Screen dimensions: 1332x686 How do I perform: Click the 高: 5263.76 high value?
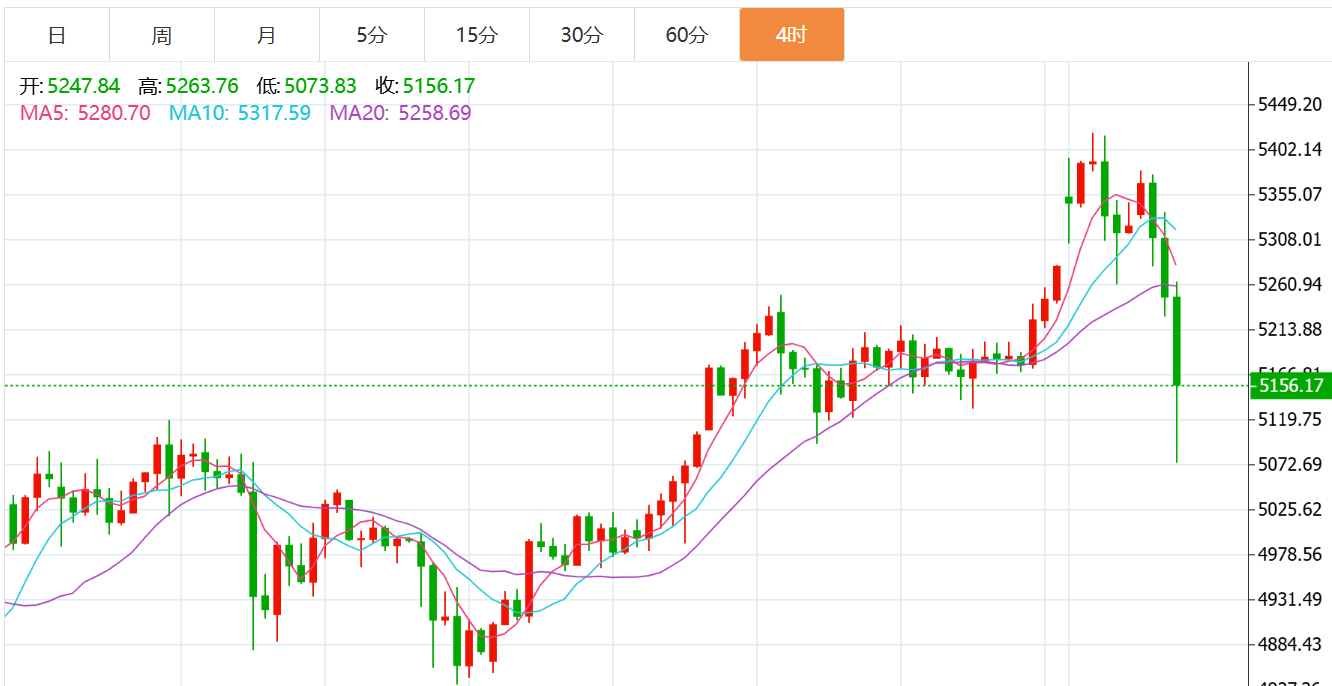[x=188, y=86]
